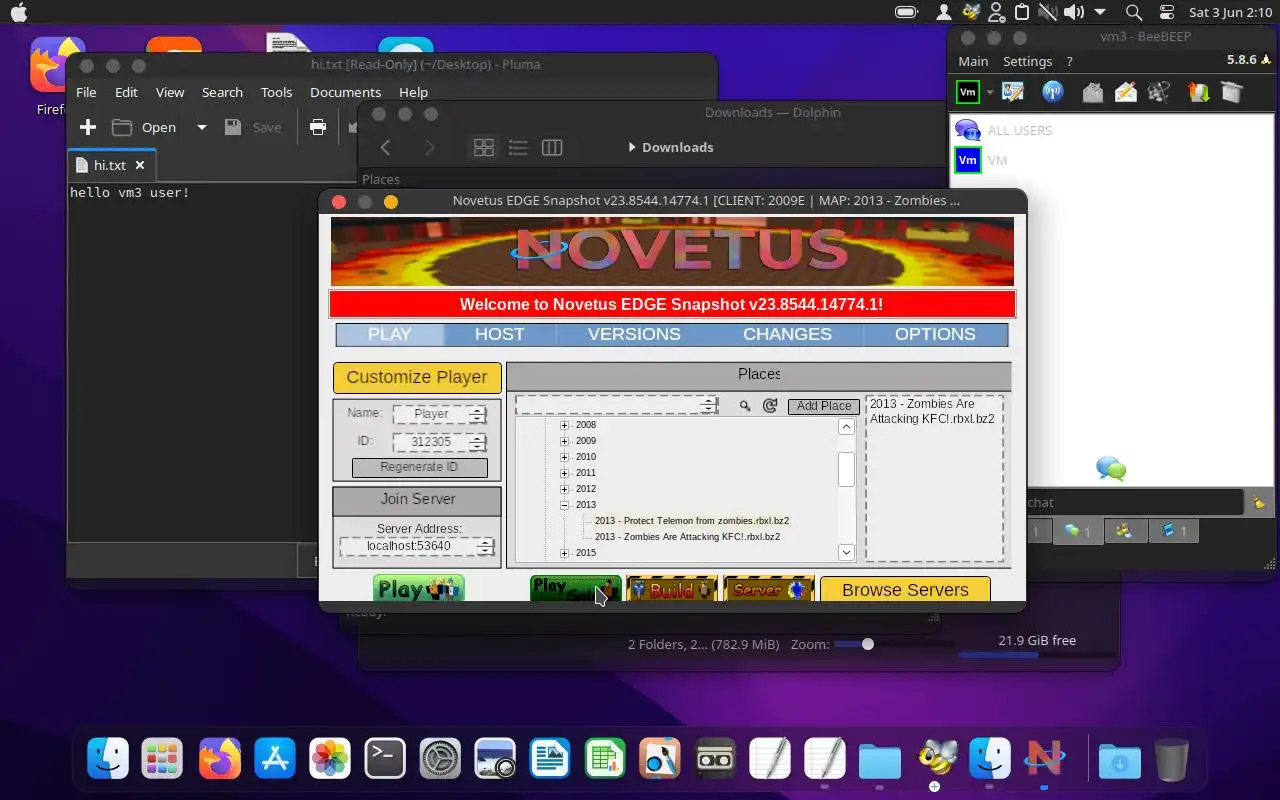Click Dolphin details list view button
This screenshot has width=1280, height=800.
coord(518,147)
